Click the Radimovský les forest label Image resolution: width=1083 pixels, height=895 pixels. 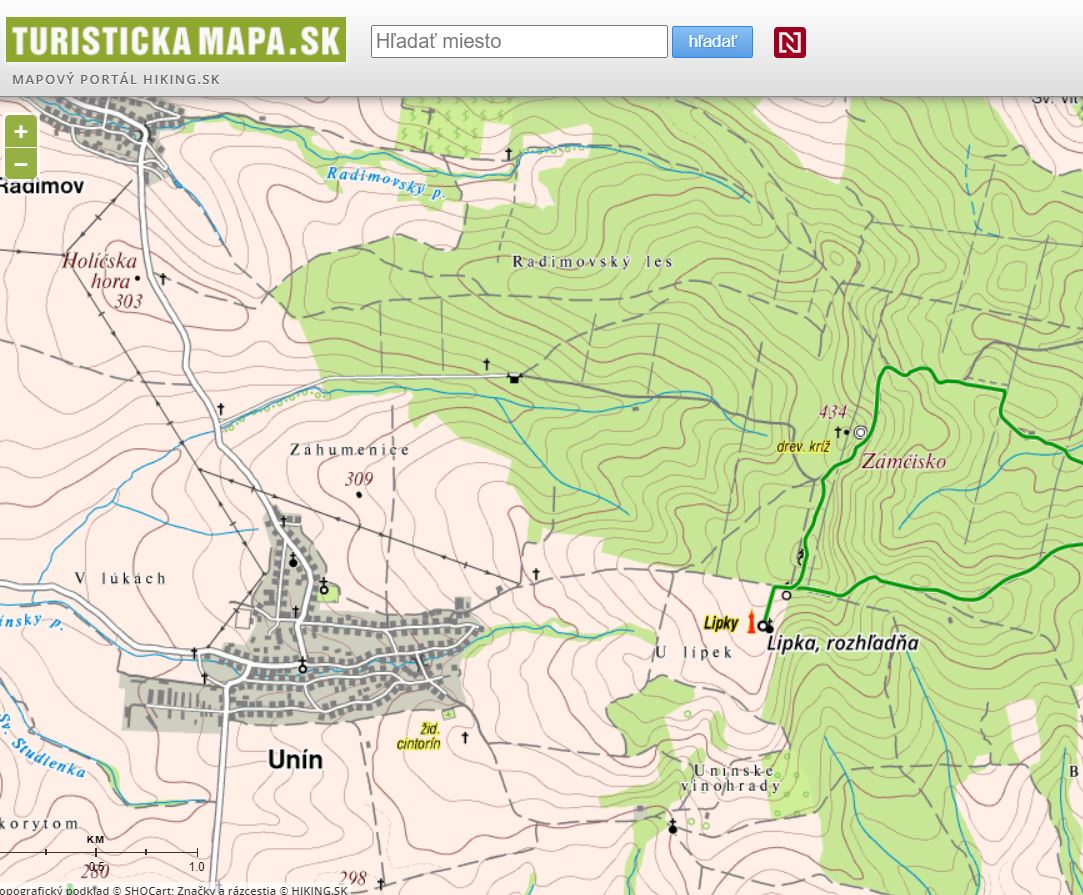[592, 262]
